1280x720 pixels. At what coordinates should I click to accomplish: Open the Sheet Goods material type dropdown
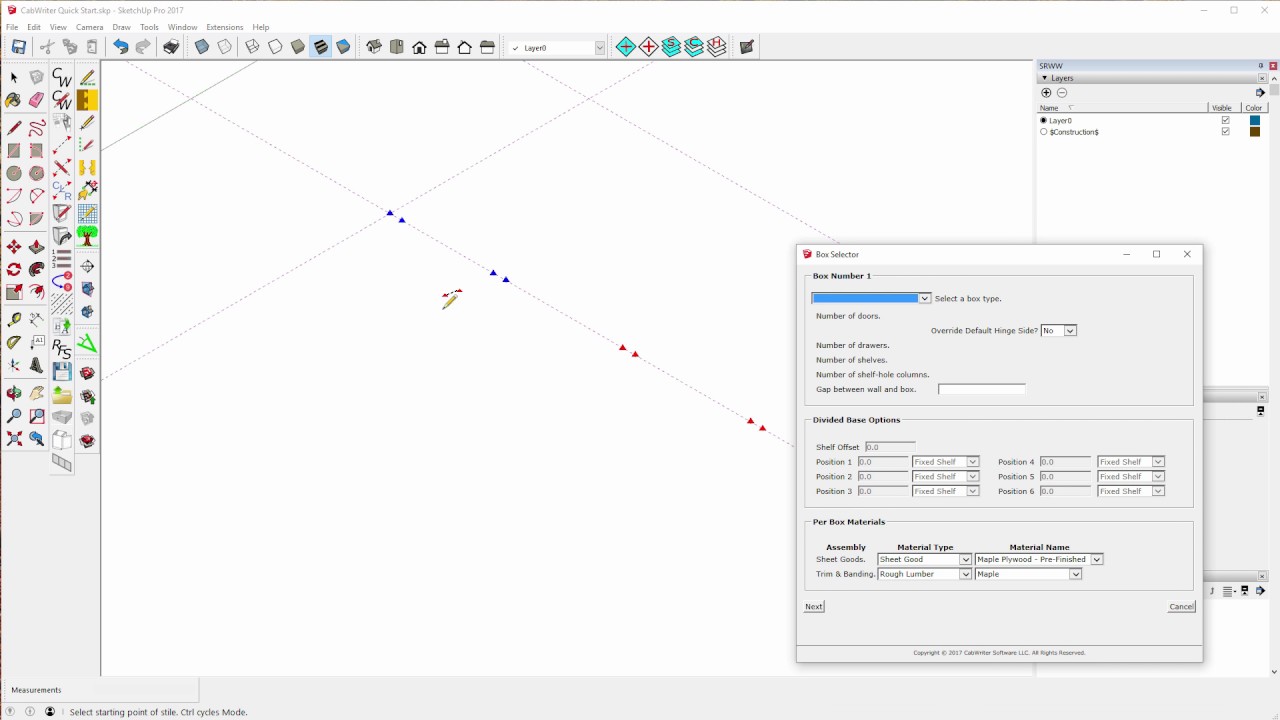965,560
